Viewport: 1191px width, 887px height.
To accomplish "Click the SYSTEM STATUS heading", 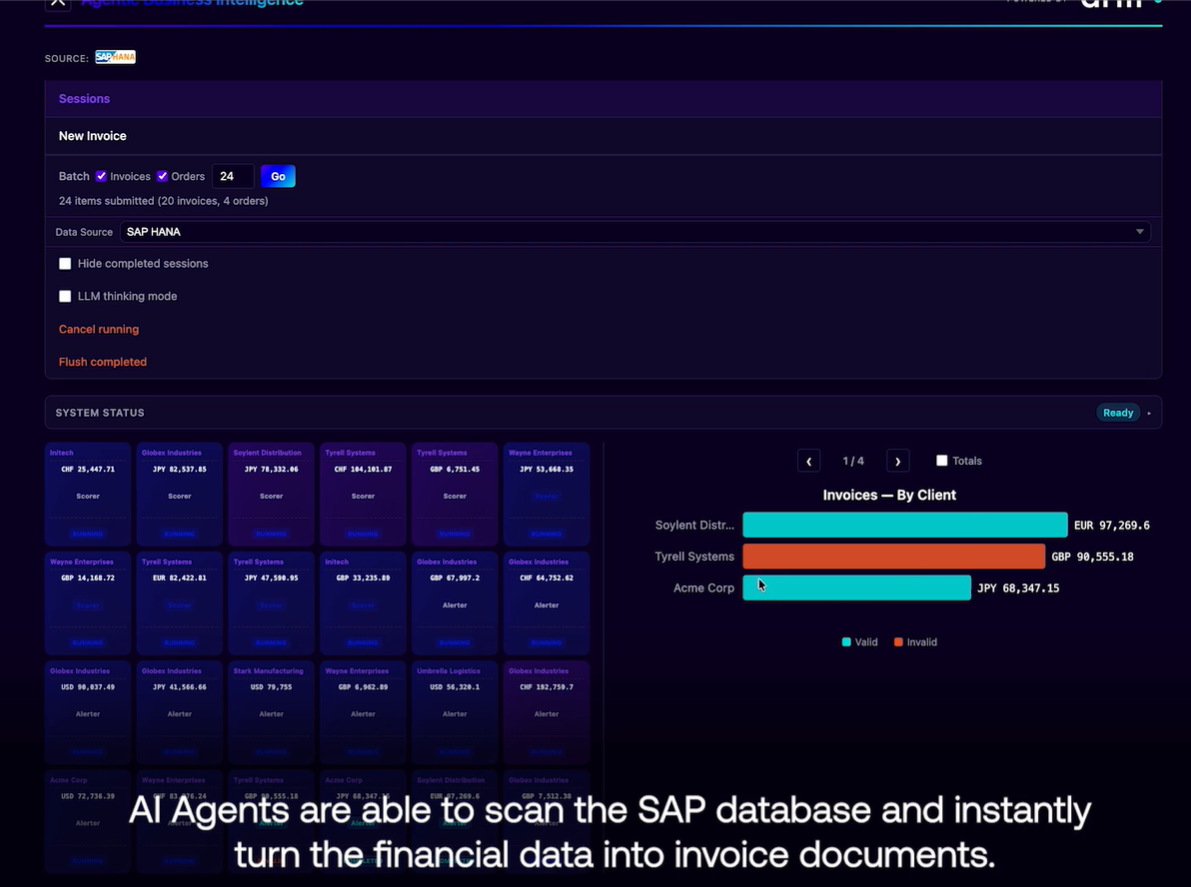I will coord(100,412).
